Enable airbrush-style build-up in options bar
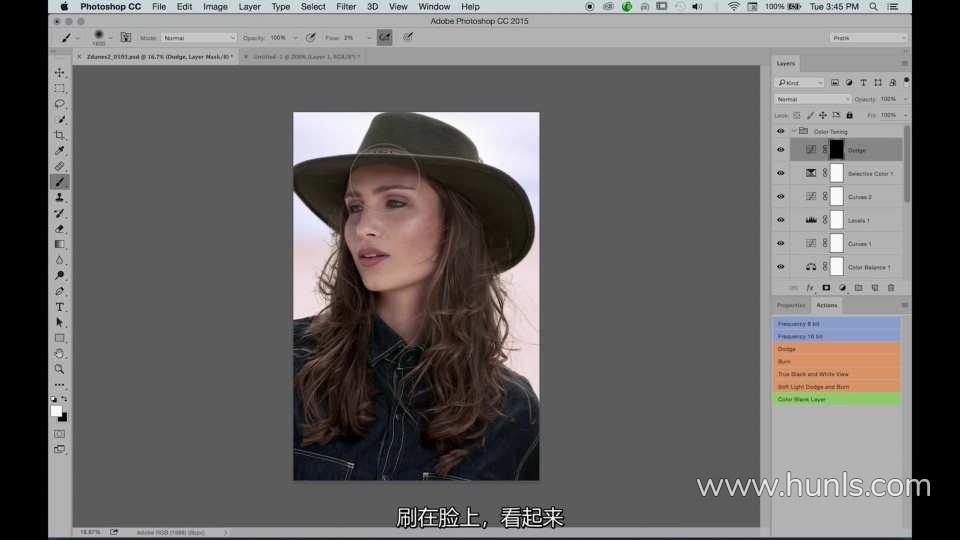This screenshot has height=540, width=960. [x=384, y=38]
